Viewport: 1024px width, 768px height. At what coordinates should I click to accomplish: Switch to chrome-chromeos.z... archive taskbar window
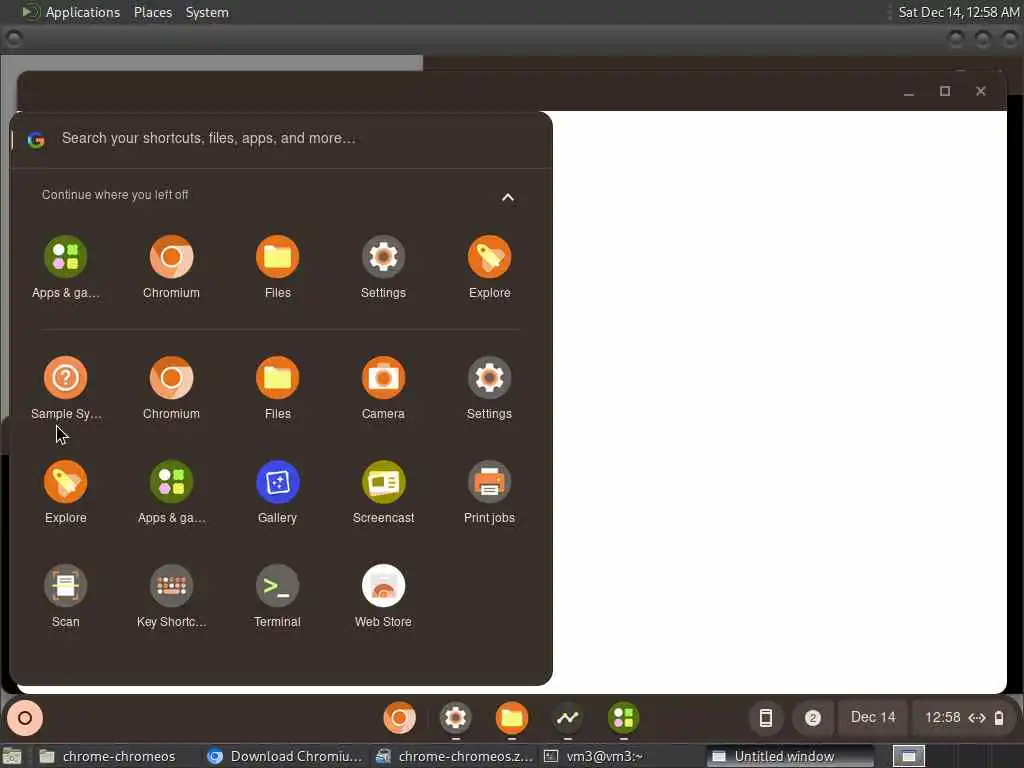pos(455,756)
